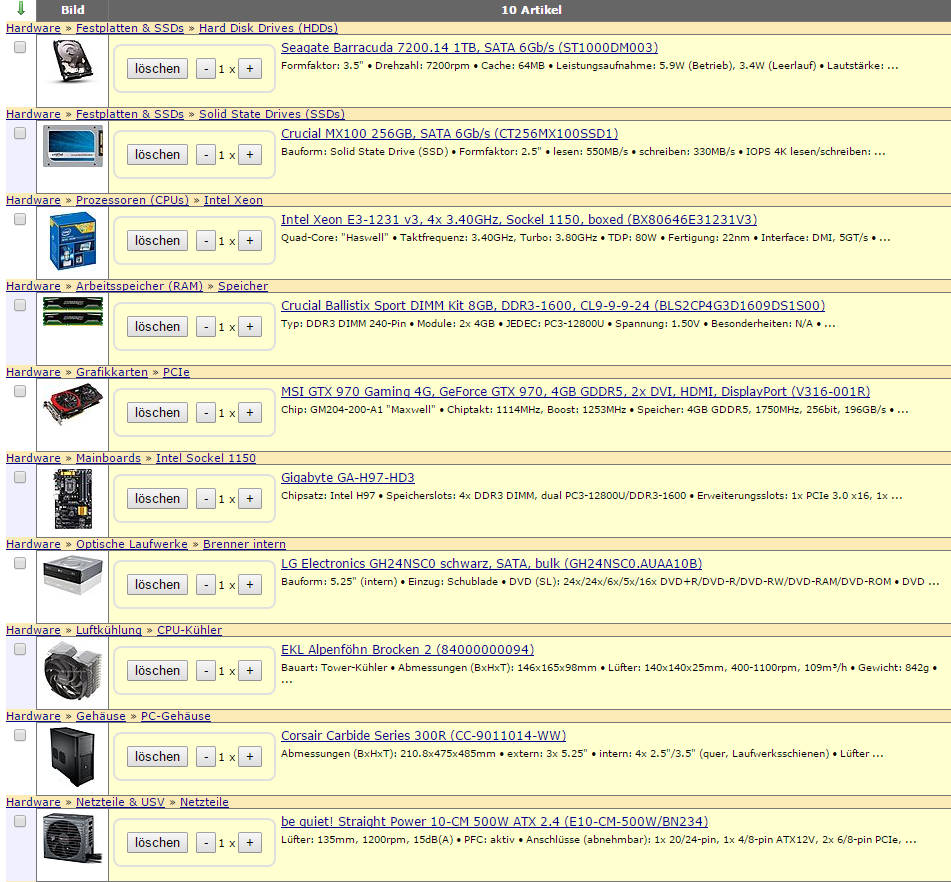Open the Crucial MX100 SSD thumbnail

(x=73, y=146)
